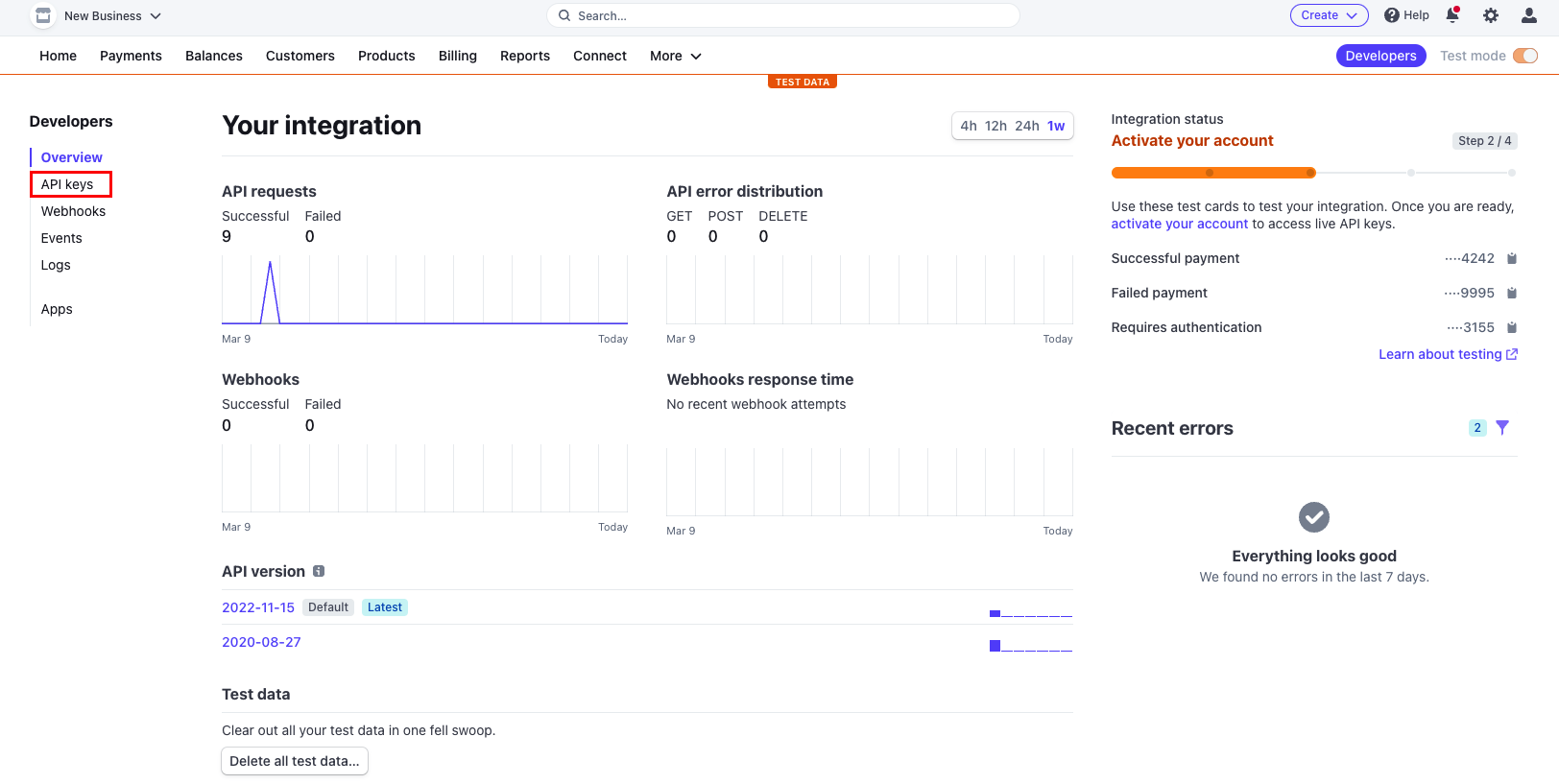Select the 4h time range
This screenshot has width=1559, height=784.
pos(968,126)
